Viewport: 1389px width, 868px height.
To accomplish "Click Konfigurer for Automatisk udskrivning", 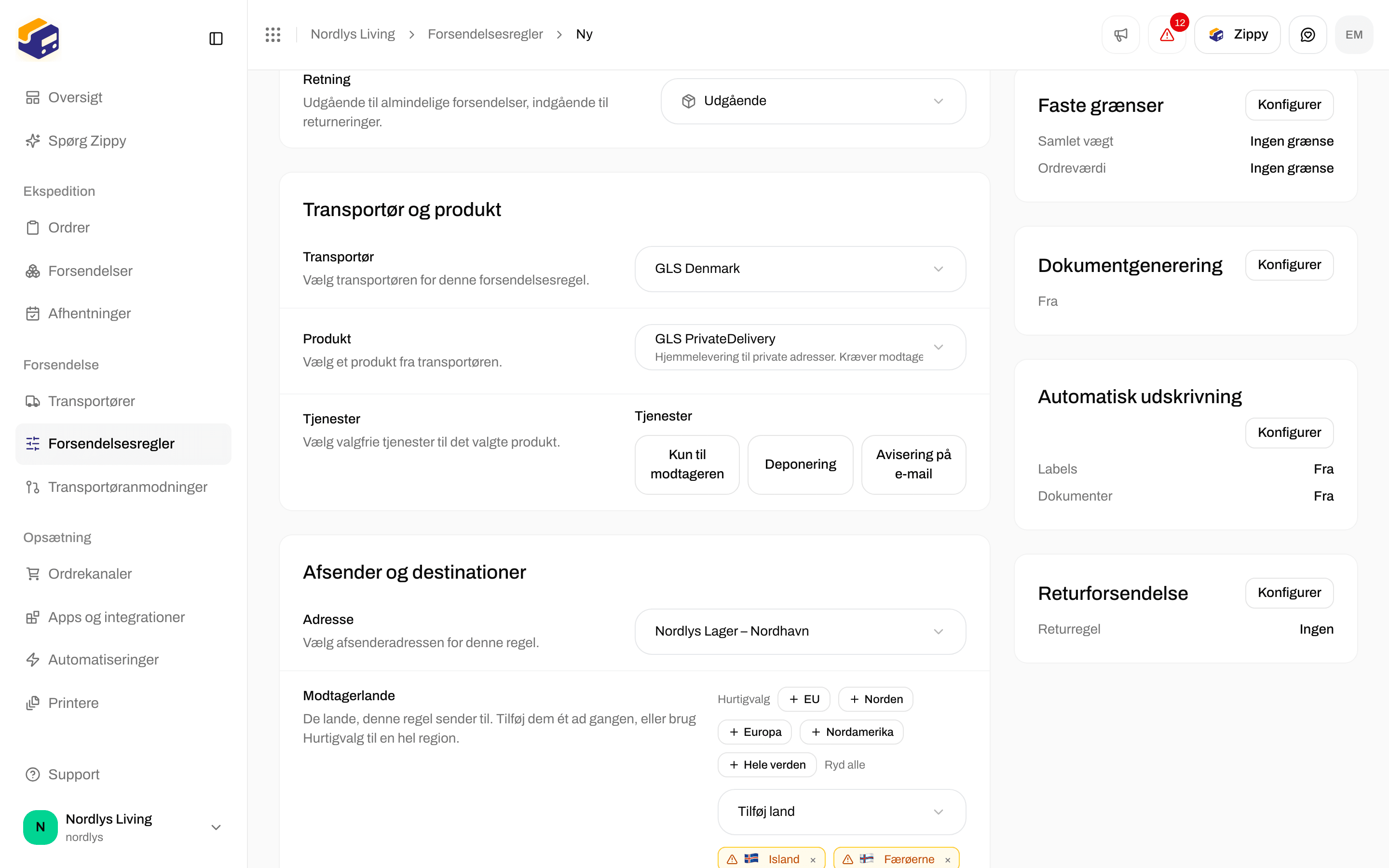I will pos(1289,432).
